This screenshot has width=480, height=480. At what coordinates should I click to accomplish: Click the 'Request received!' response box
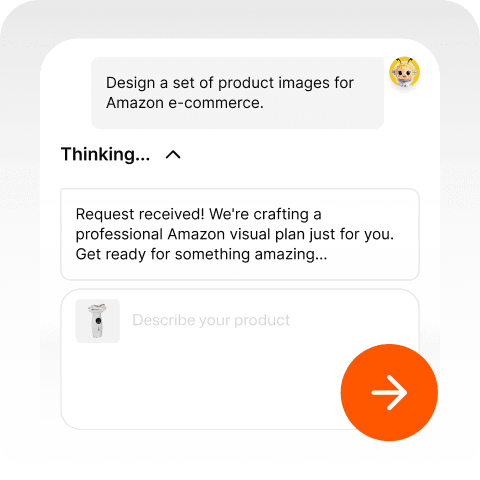[x=240, y=234]
